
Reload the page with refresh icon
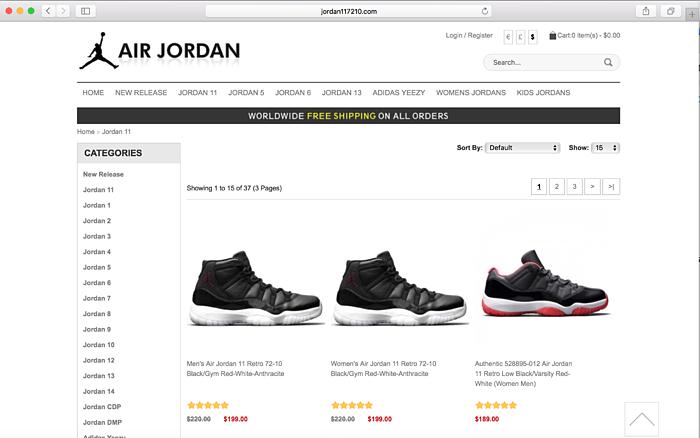(x=485, y=11)
